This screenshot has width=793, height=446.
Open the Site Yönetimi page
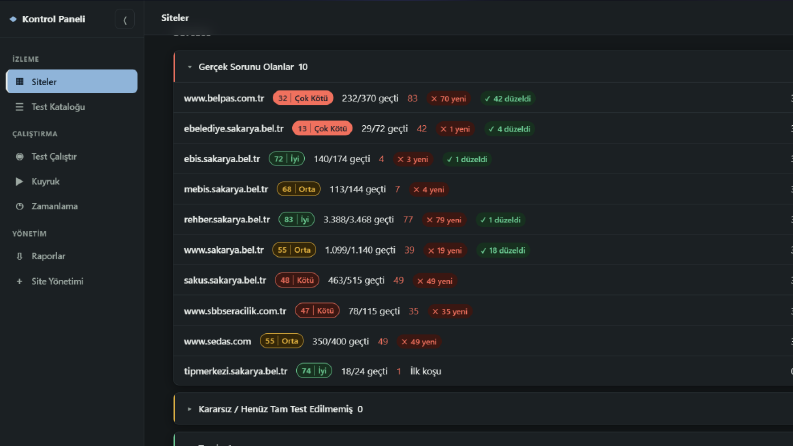[x=72, y=281]
